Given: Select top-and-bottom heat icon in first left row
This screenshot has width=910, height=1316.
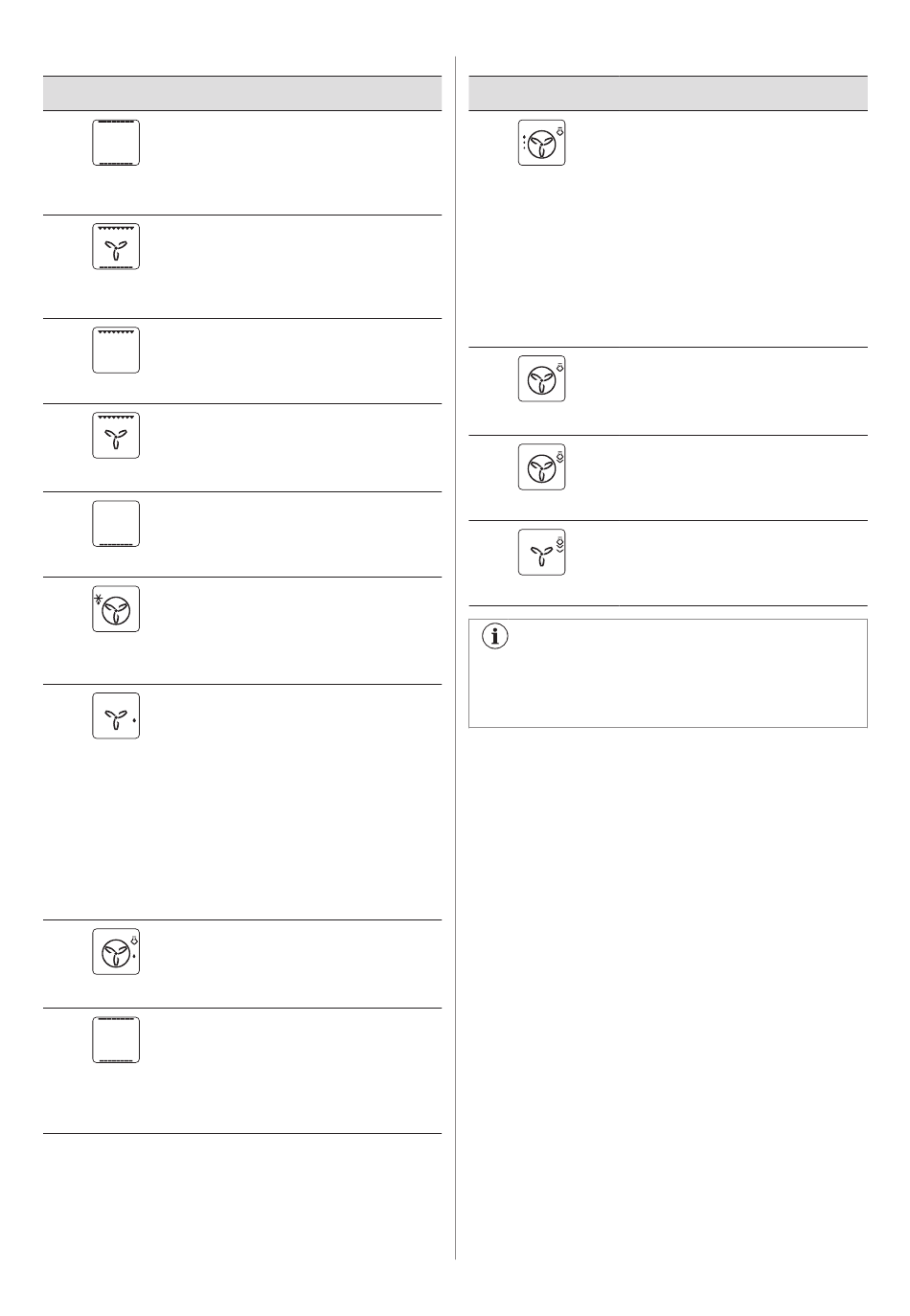Looking at the screenshot, I should (116, 143).
